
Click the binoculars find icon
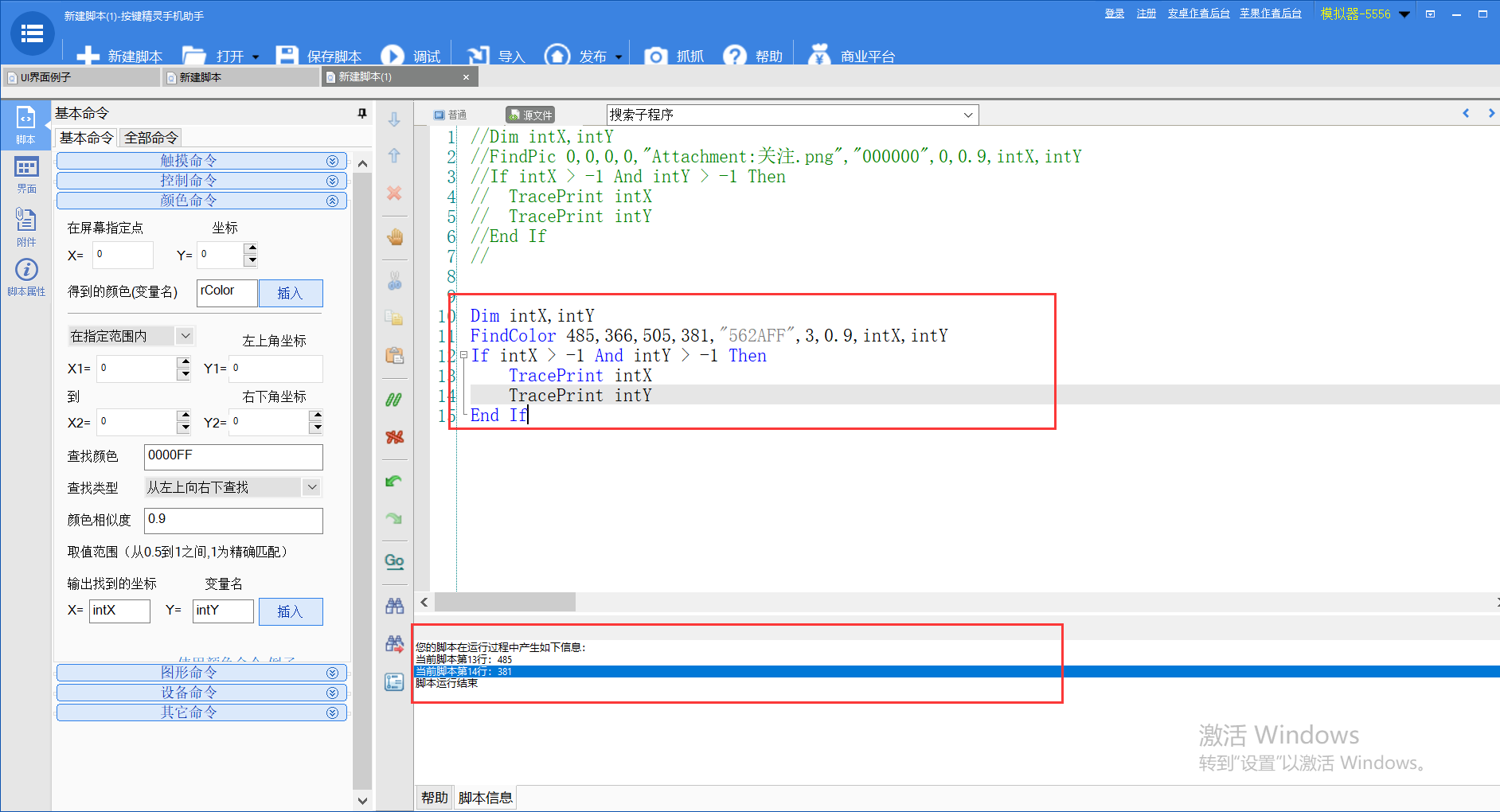(x=395, y=606)
